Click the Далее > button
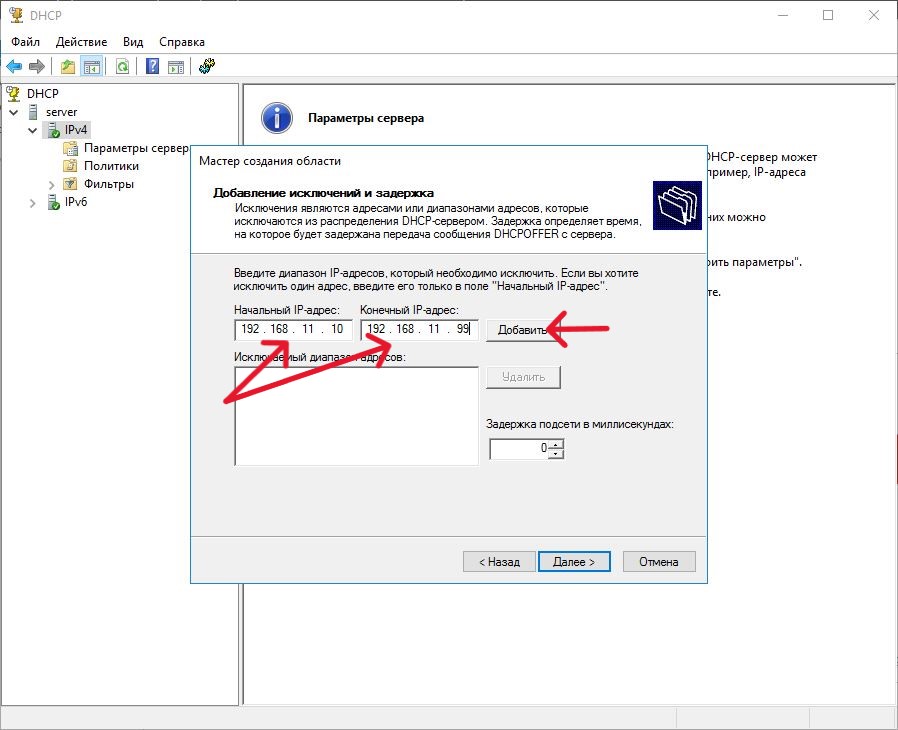898x730 pixels. click(574, 562)
